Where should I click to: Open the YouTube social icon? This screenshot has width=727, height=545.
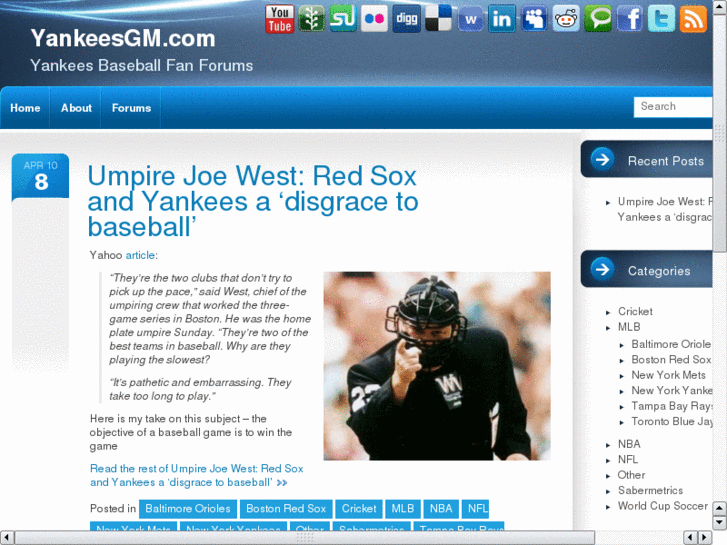click(280, 19)
